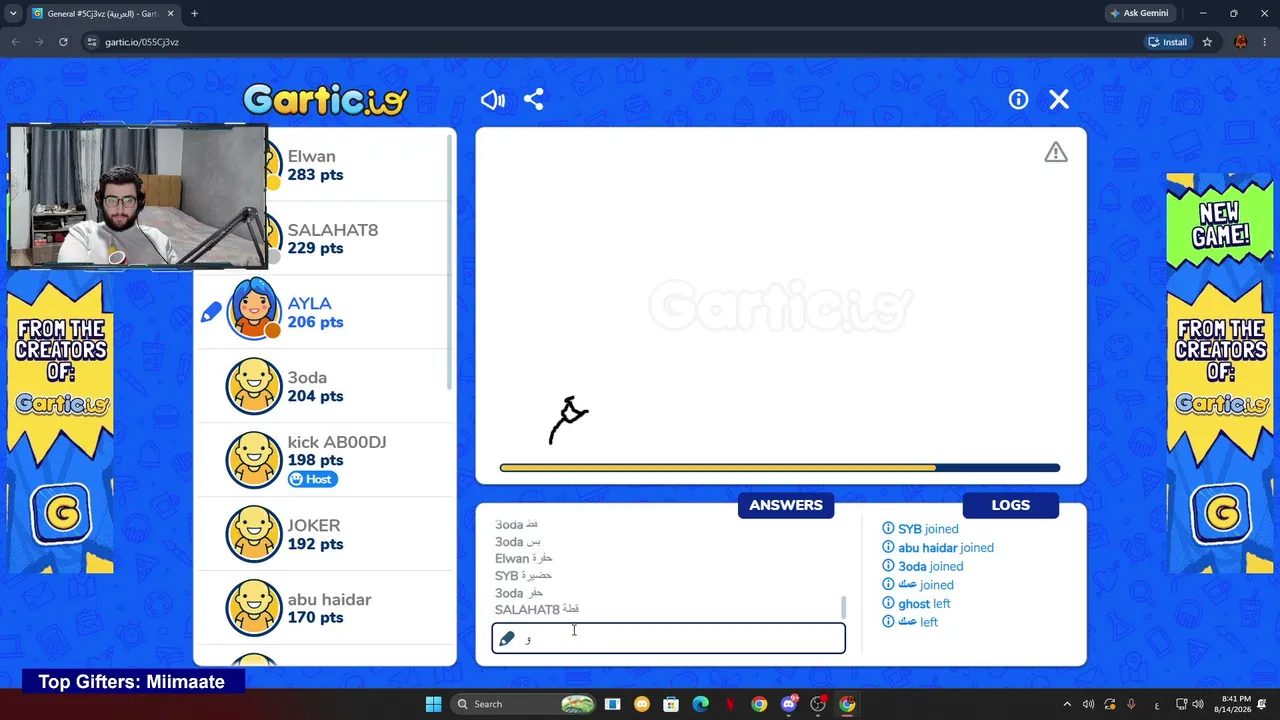Image resolution: width=1280 pixels, height=720 pixels.
Task: Select player name SALAHAT8
Action: coord(333,230)
